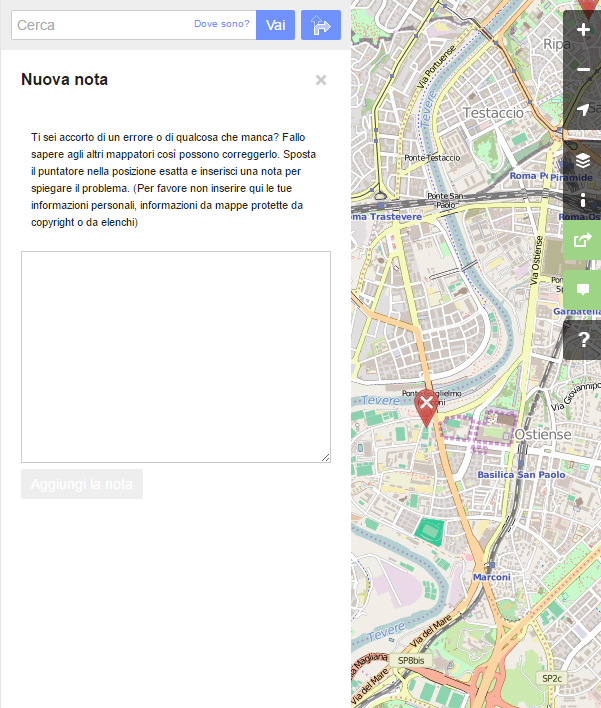This screenshot has width=601, height=708.
Task: Close the Nuova nota panel
Action: coord(321,80)
